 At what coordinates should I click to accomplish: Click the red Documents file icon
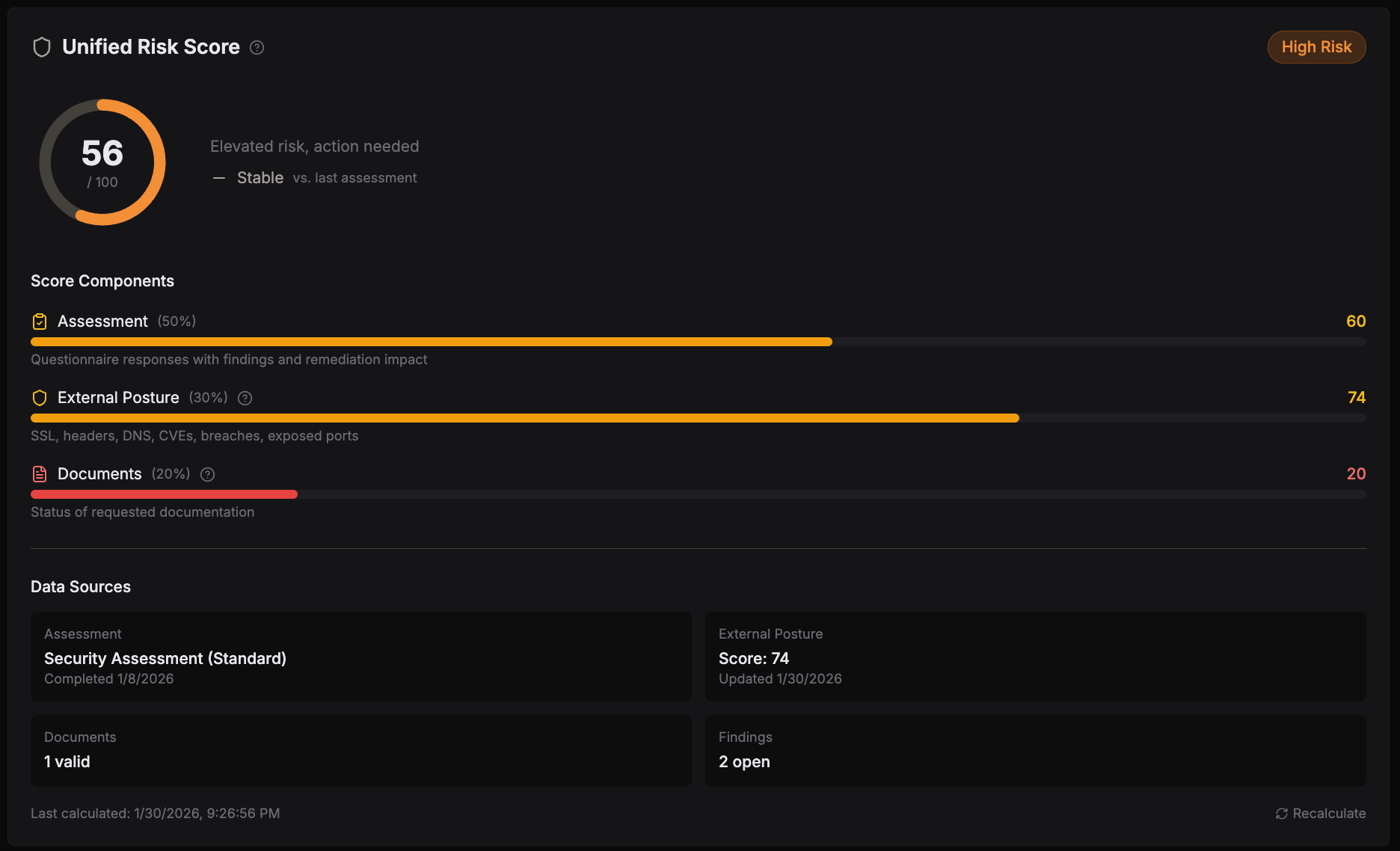point(40,474)
